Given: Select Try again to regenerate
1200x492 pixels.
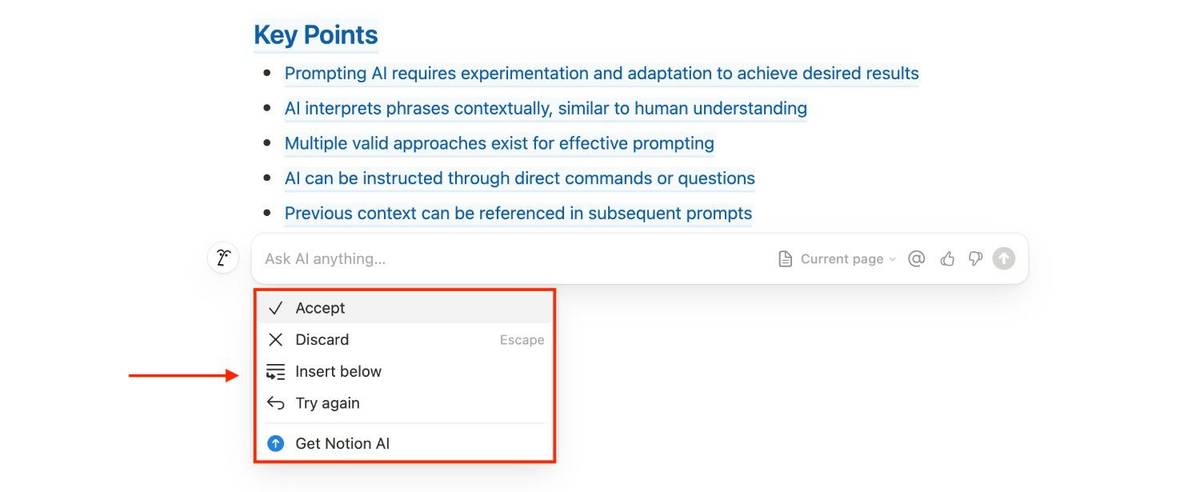Looking at the screenshot, I should coord(327,404).
